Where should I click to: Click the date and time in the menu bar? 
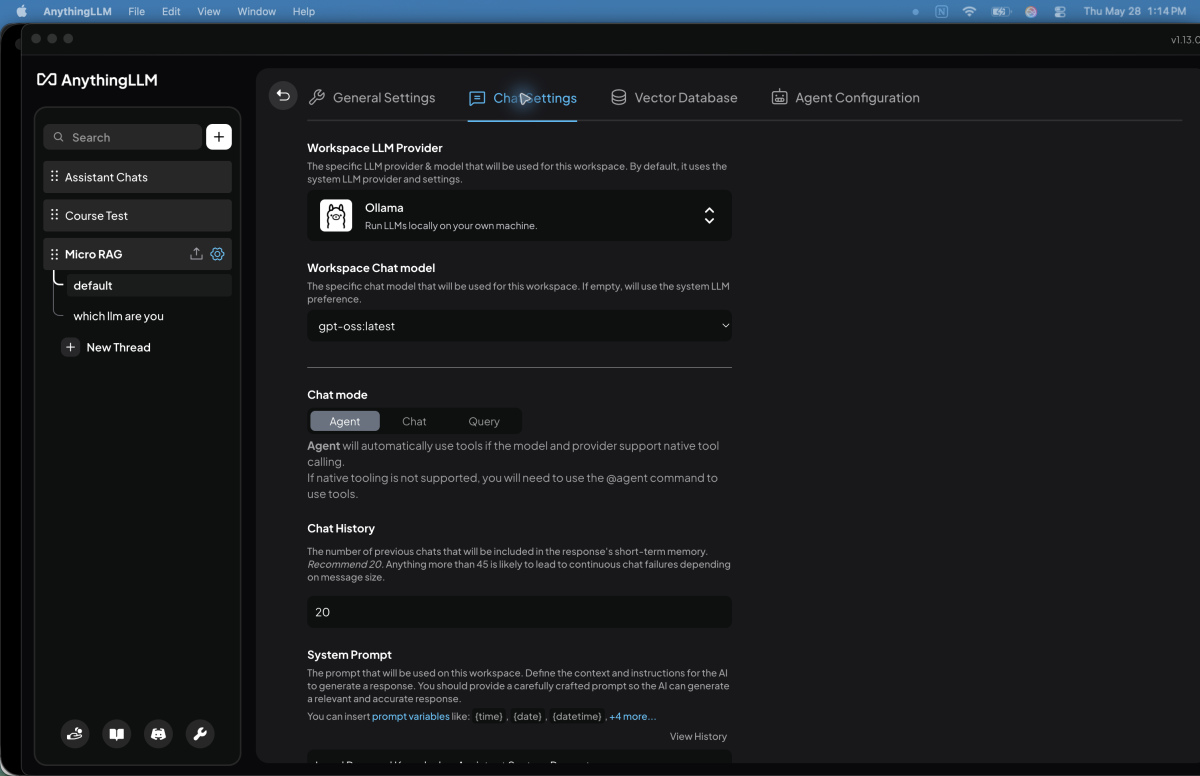pos(1135,11)
